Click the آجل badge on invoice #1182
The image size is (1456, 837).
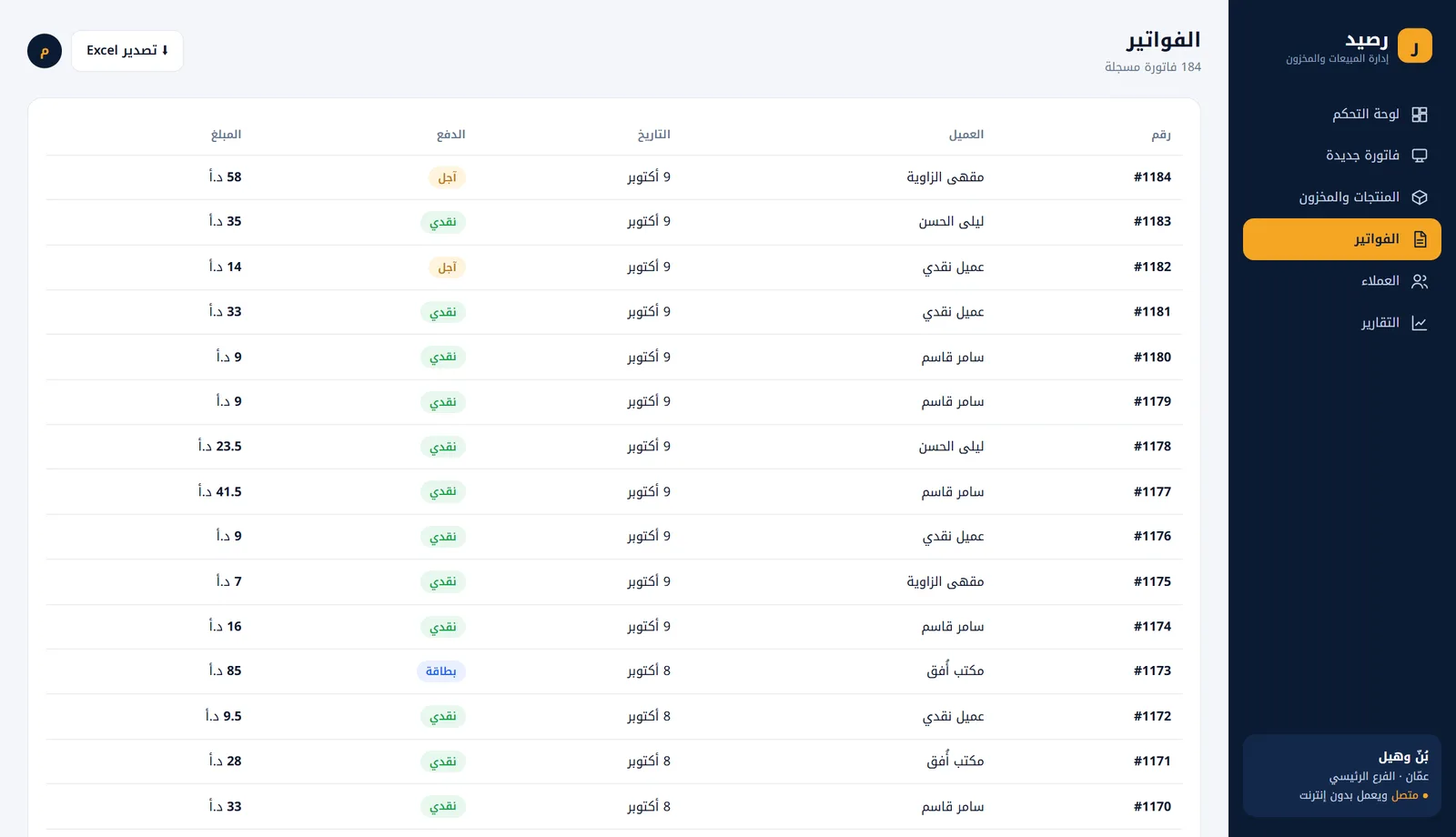(447, 267)
